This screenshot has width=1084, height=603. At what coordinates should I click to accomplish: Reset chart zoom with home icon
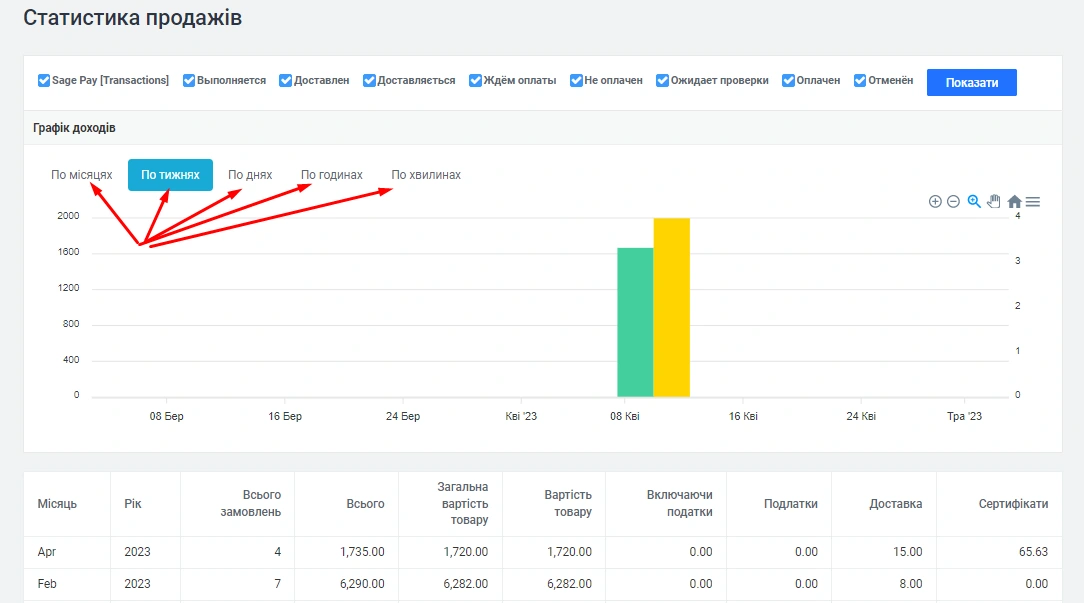(x=1014, y=201)
